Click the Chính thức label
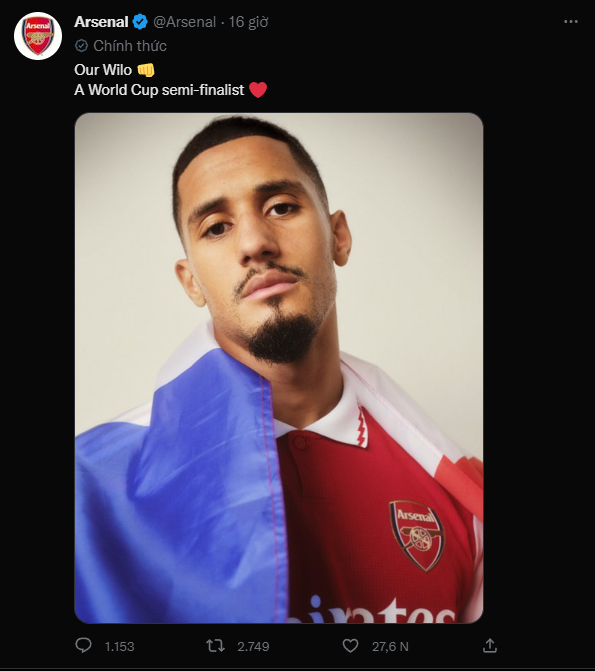Viewport: 595px width, 671px height. 130,46
